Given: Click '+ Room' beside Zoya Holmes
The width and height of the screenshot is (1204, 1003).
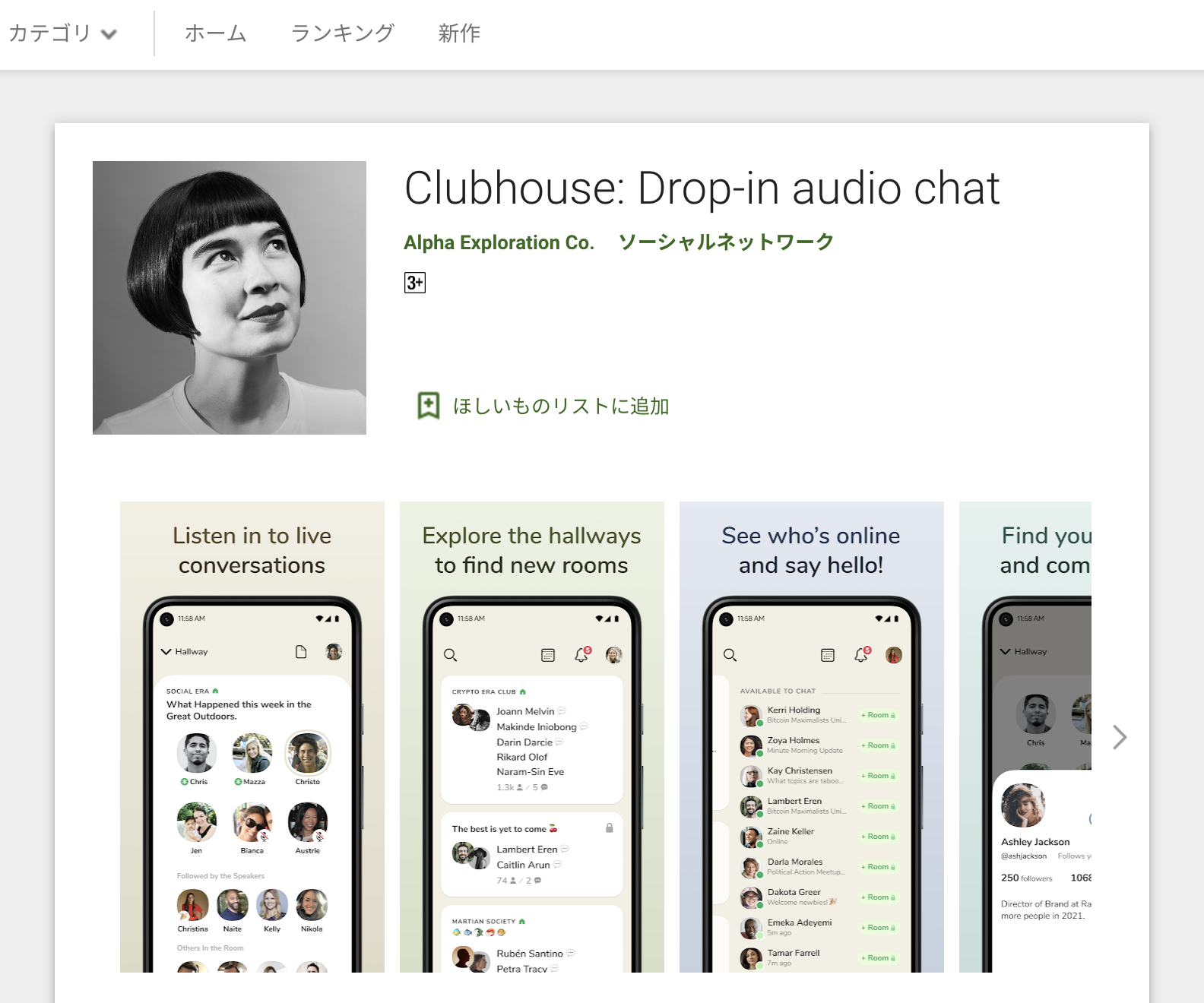Looking at the screenshot, I should pos(878,745).
